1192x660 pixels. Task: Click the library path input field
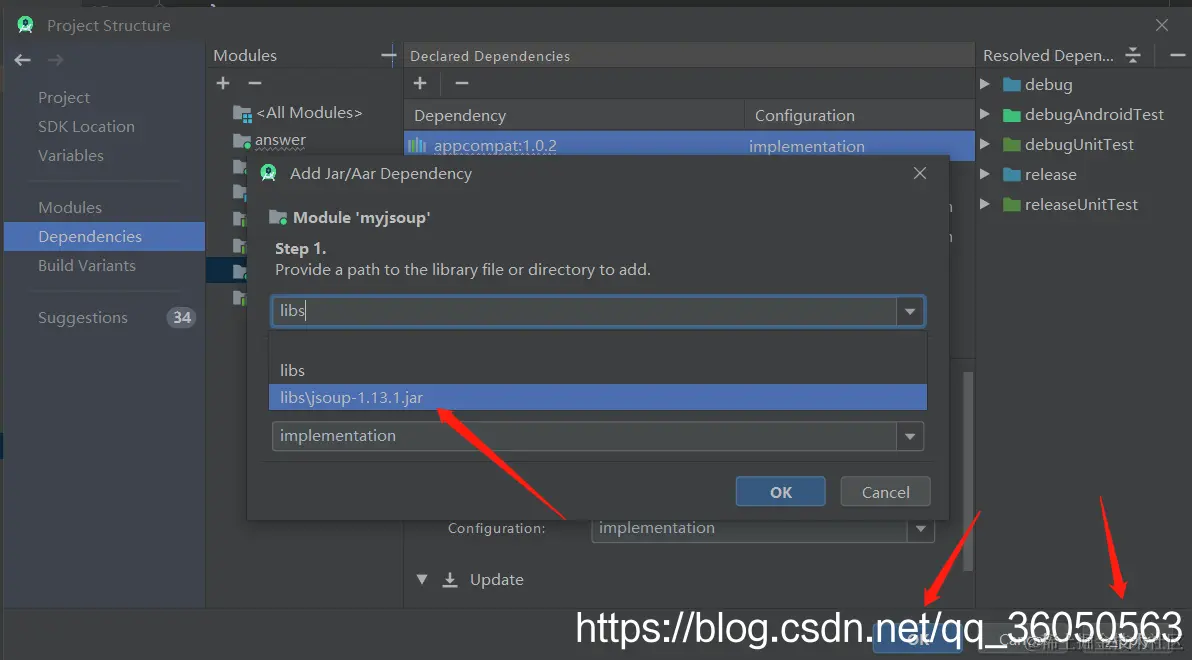click(x=584, y=311)
